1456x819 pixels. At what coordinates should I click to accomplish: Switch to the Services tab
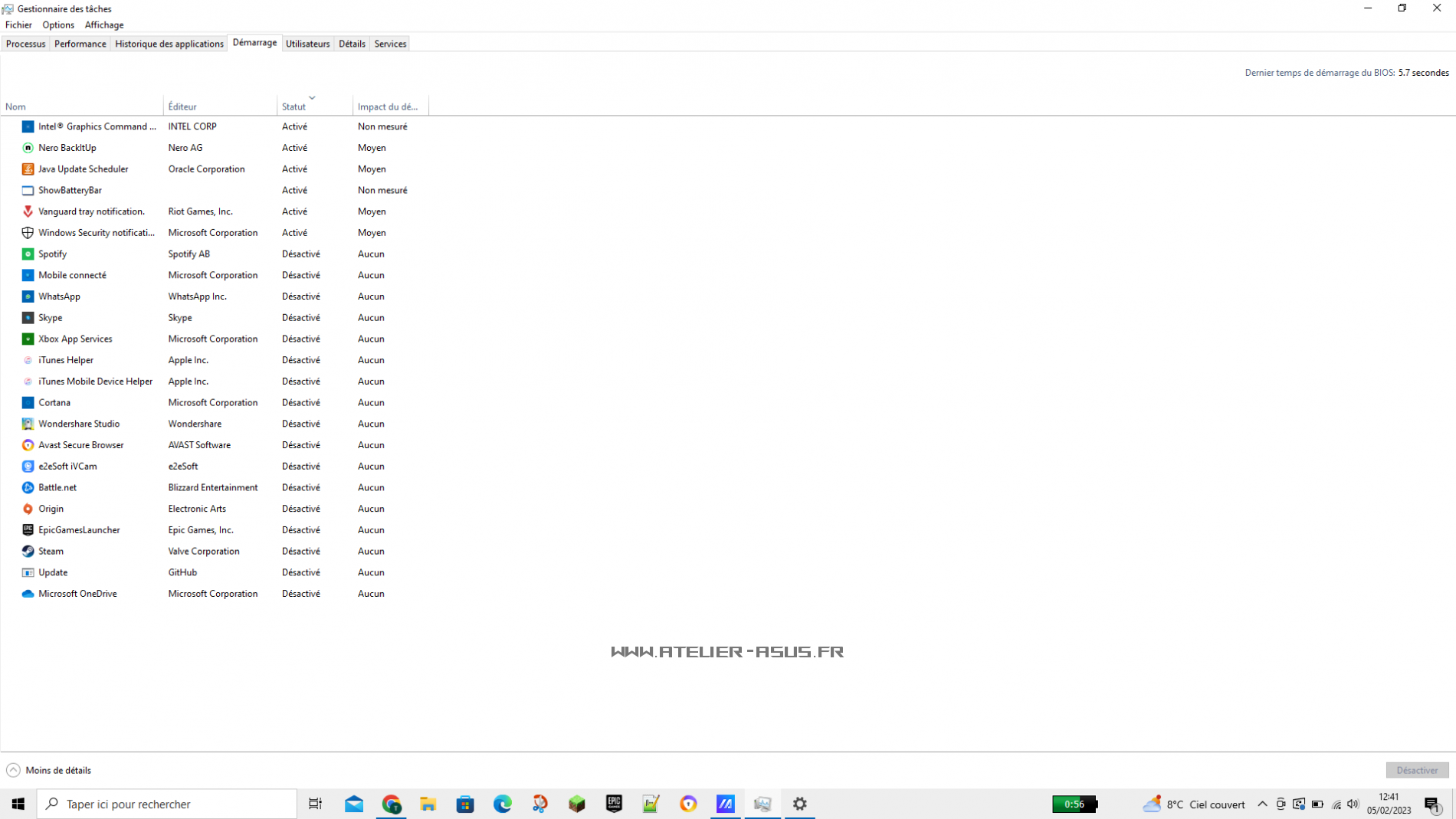(390, 44)
